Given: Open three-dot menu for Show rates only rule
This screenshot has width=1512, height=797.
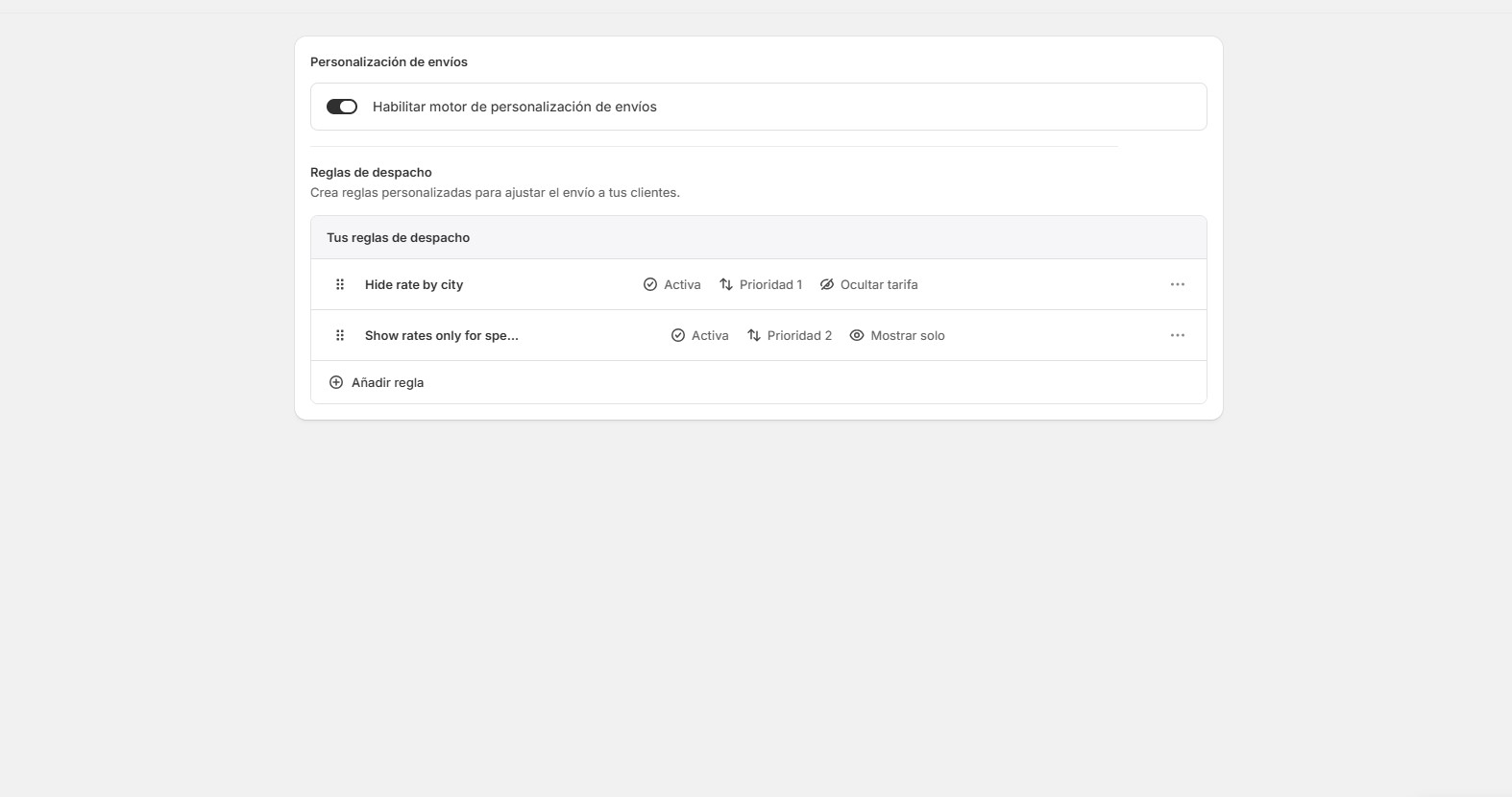Looking at the screenshot, I should pyautogui.click(x=1178, y=335).
